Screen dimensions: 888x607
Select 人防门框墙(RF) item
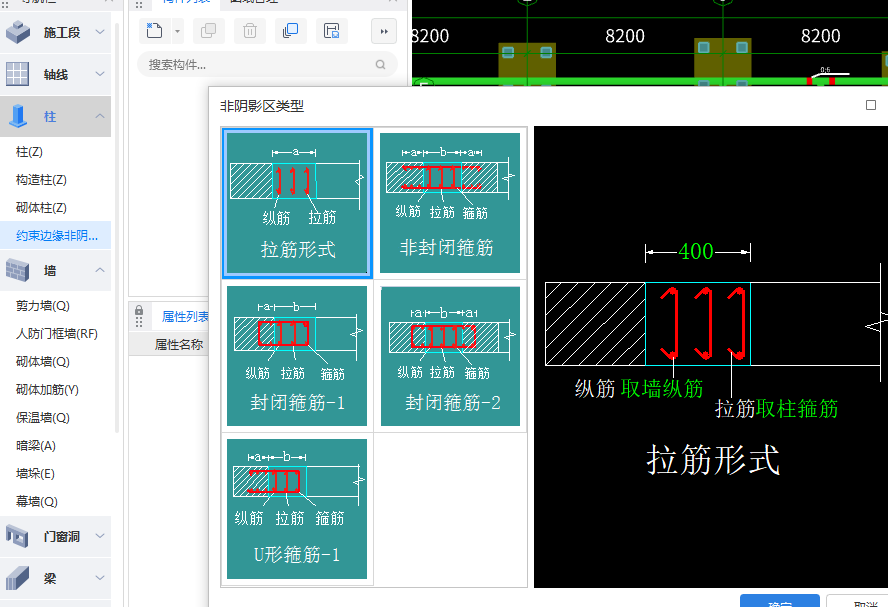pyautogui.click(x=57, y=334)
